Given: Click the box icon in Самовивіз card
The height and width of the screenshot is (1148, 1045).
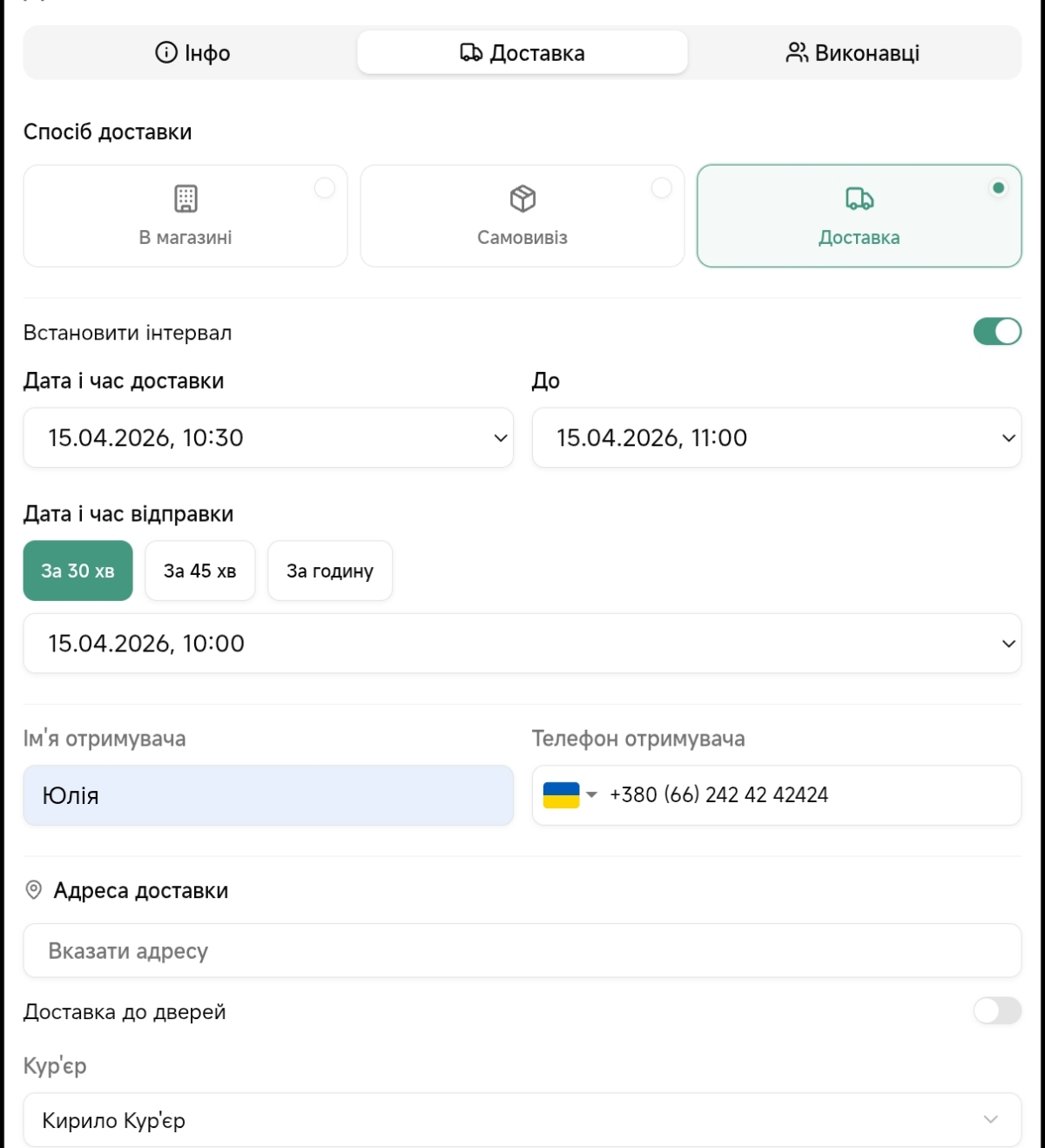Looking at the screenshot, I should (522, 199).
